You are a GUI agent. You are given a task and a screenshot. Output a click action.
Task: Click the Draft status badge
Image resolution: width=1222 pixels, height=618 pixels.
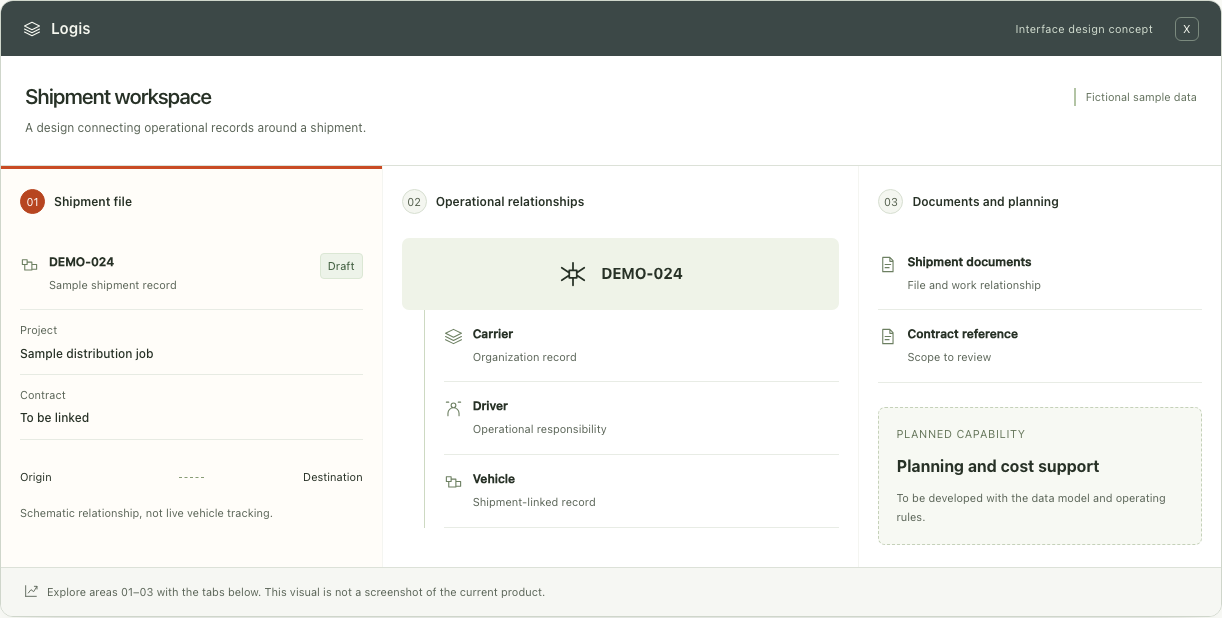341,266
